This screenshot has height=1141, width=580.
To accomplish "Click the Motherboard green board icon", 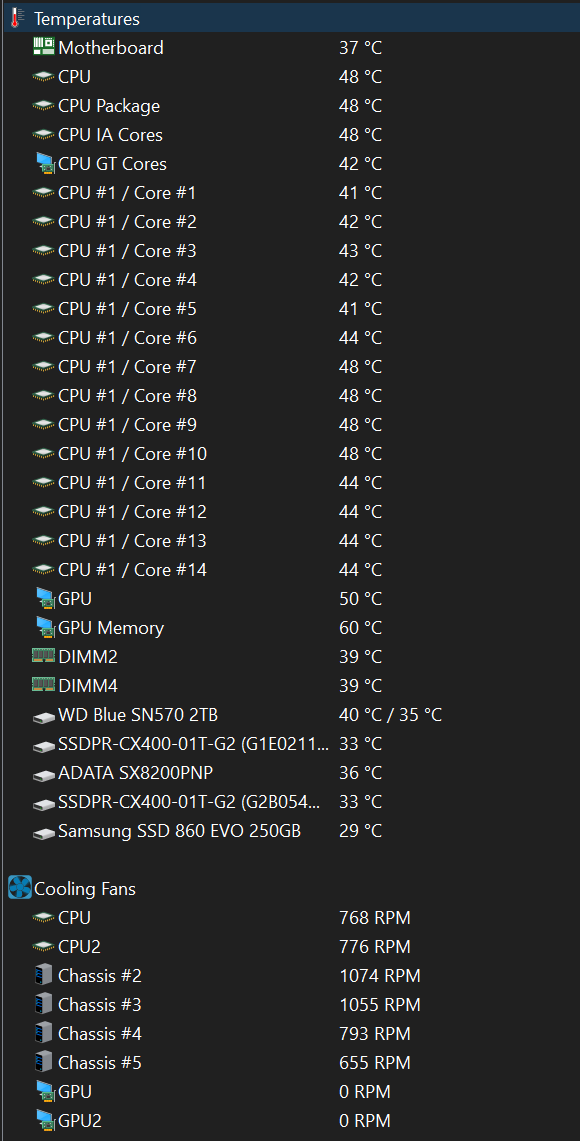I will (44, 47).
